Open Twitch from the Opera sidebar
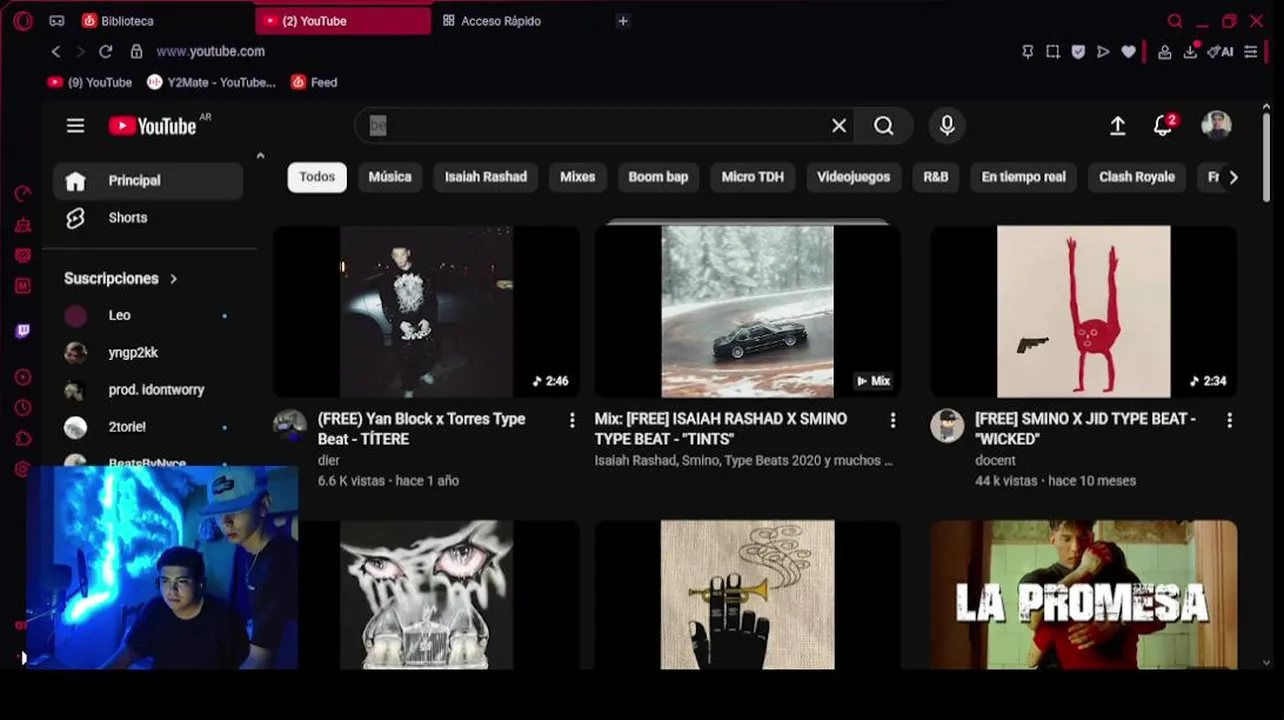 (23, 330)
